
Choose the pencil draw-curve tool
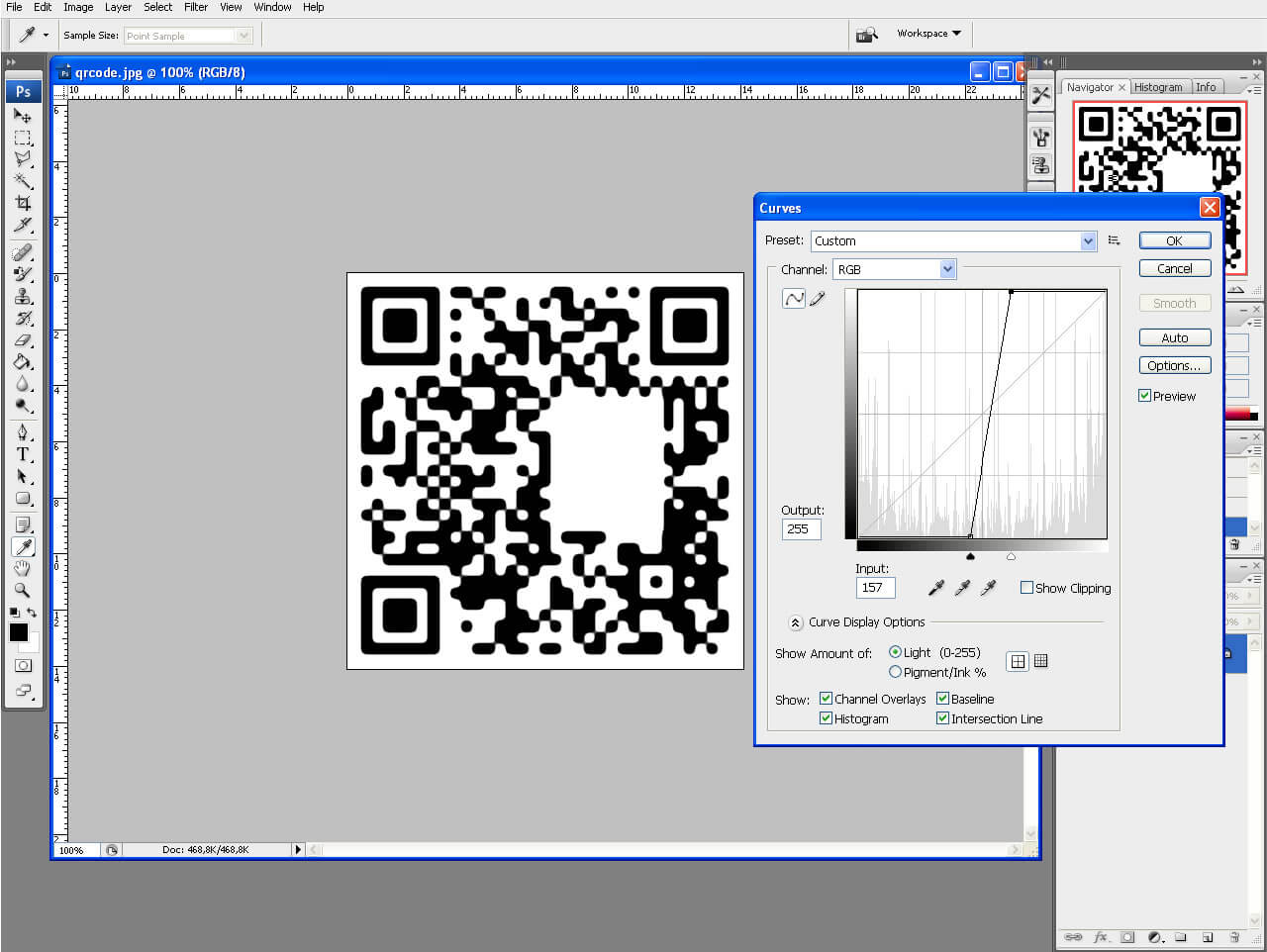(818, 298)
